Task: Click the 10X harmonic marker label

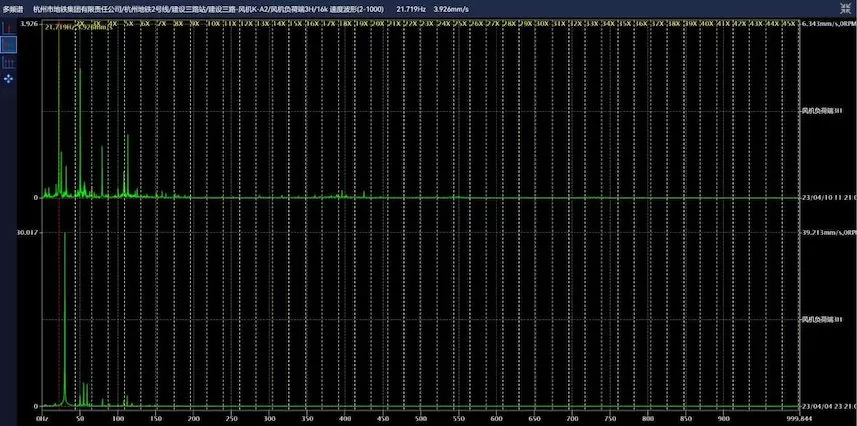Action: click(214, 23)
